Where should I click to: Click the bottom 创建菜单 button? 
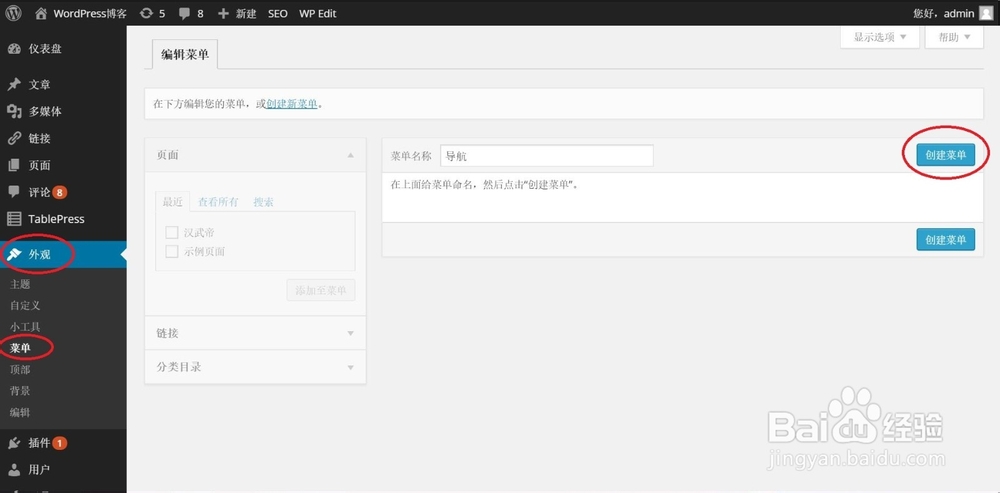tap(945, 240)
